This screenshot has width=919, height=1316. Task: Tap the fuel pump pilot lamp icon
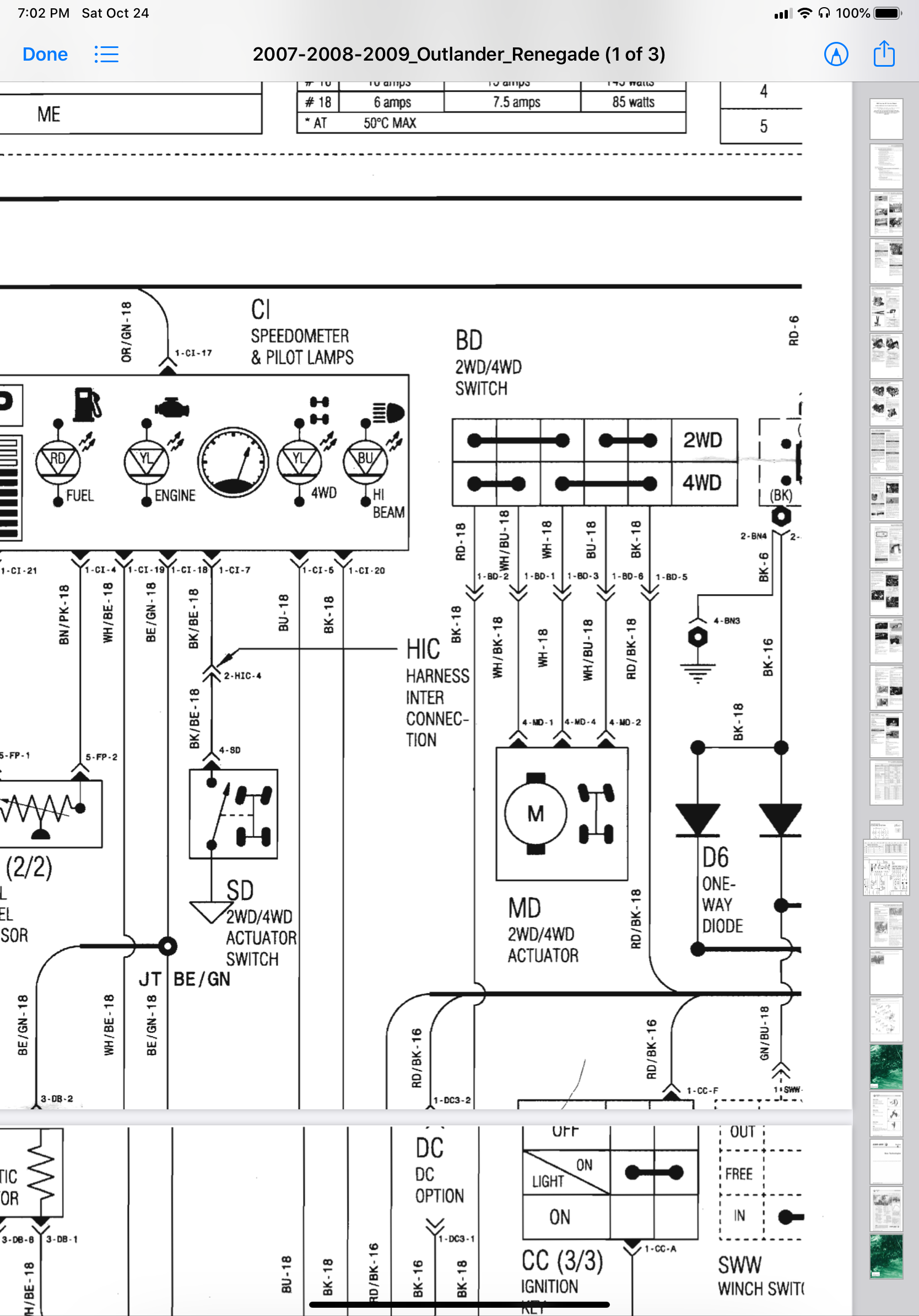point(87,404)
